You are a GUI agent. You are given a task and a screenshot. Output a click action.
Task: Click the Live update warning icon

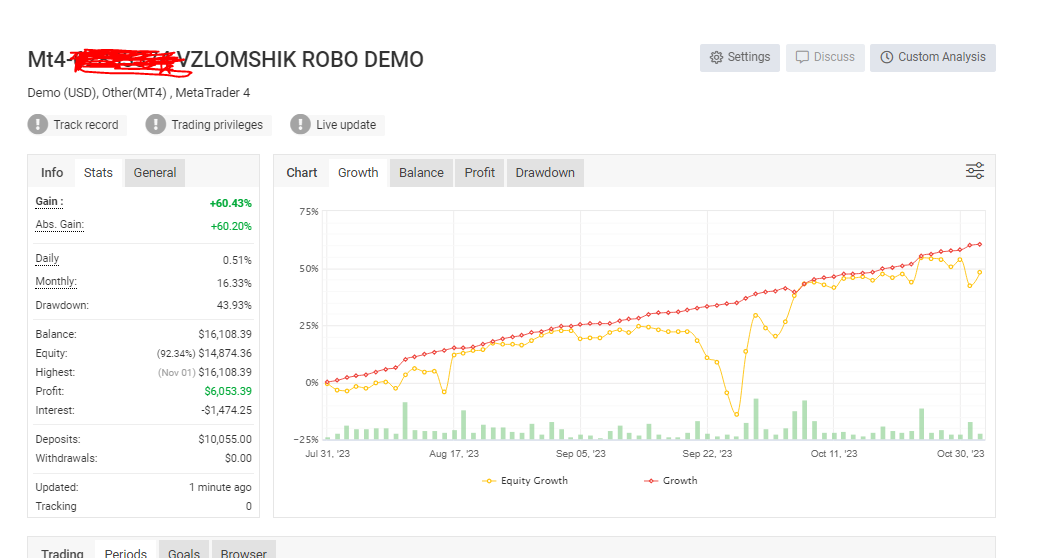(x=300, y=125)
